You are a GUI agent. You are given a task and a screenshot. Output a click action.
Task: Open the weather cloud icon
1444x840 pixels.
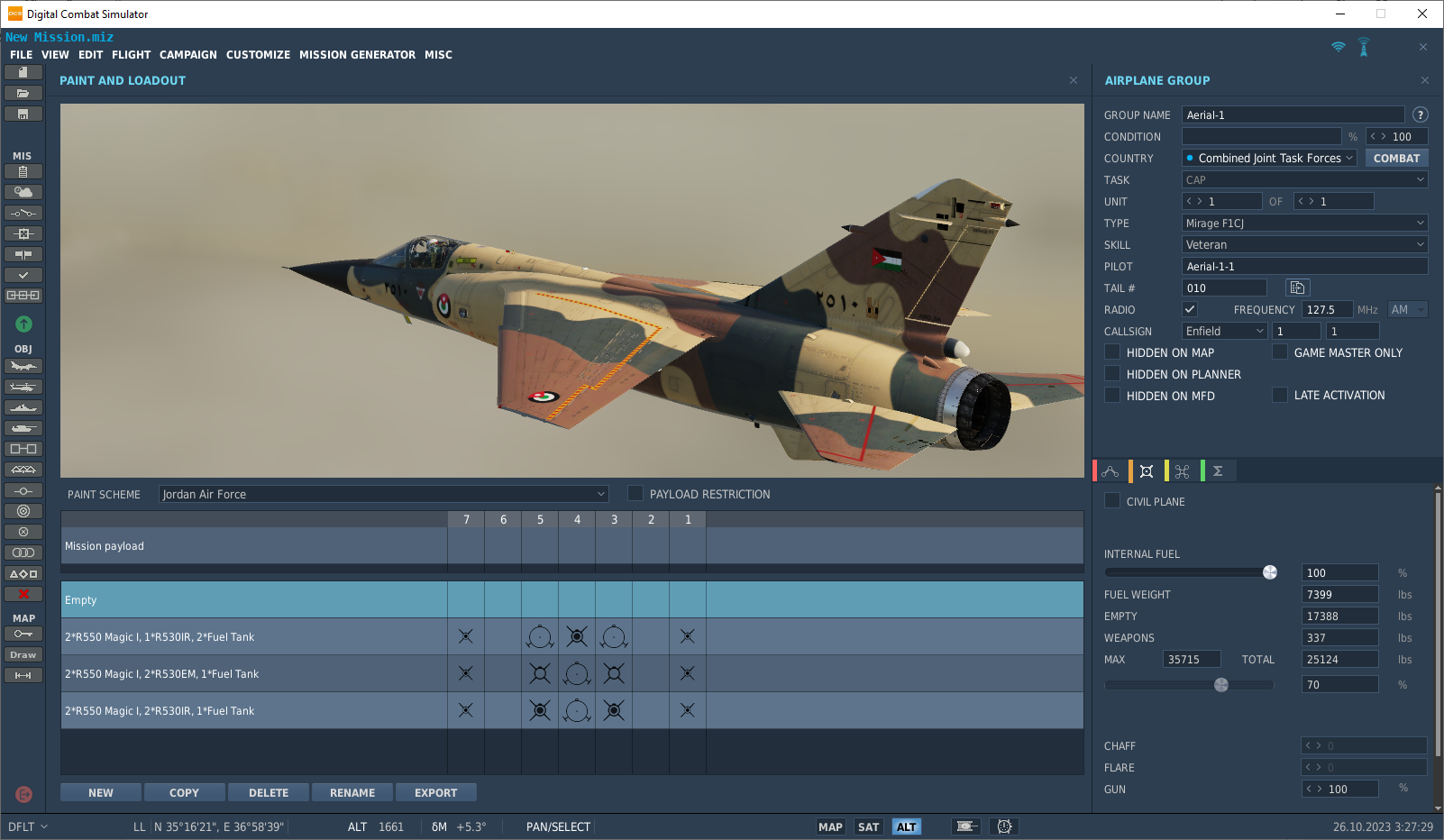click(23, 192)
